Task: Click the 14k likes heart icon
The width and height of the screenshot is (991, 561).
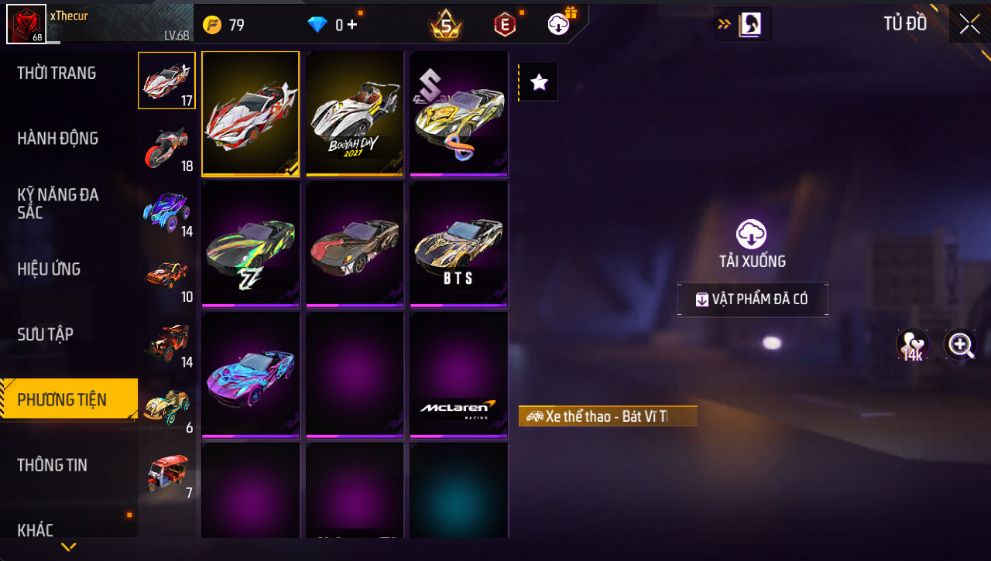Action: tap(912, 345)
